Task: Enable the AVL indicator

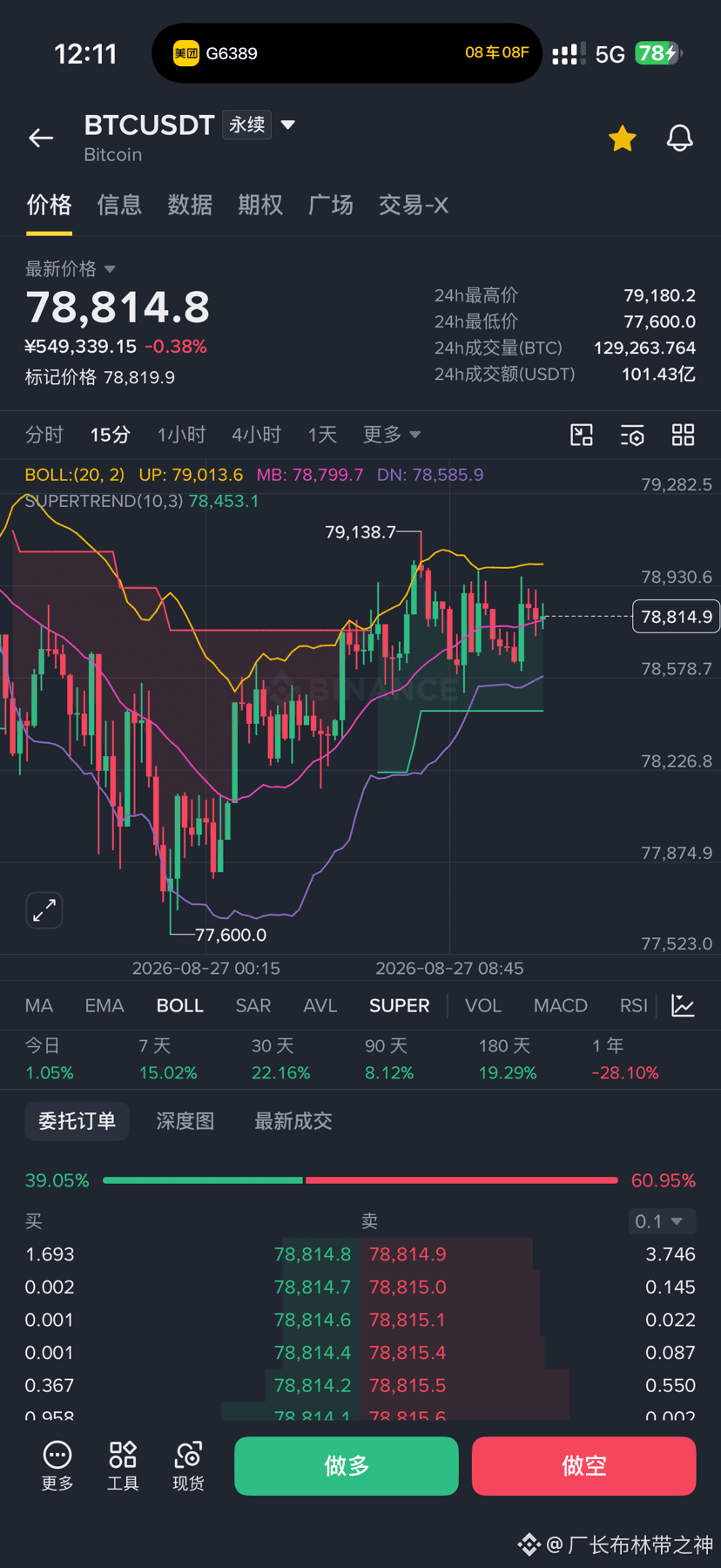Action: 320,1005
